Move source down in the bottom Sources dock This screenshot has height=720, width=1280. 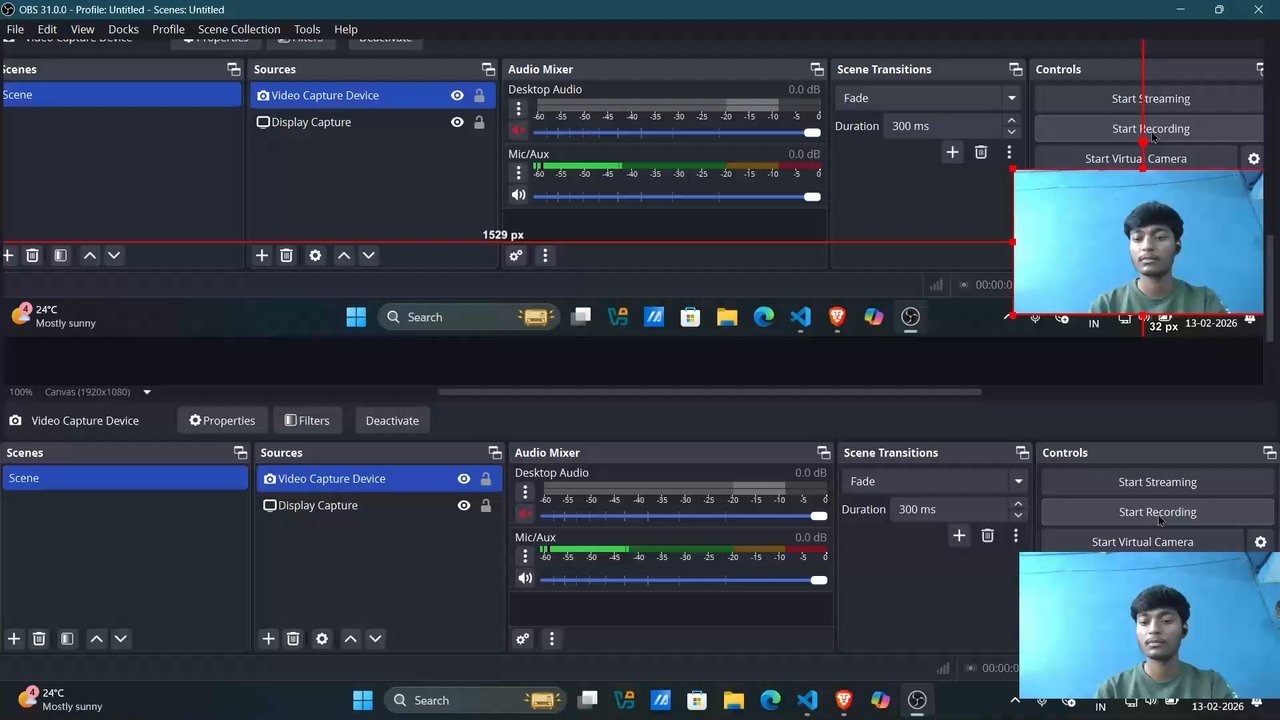coord(375,639)
